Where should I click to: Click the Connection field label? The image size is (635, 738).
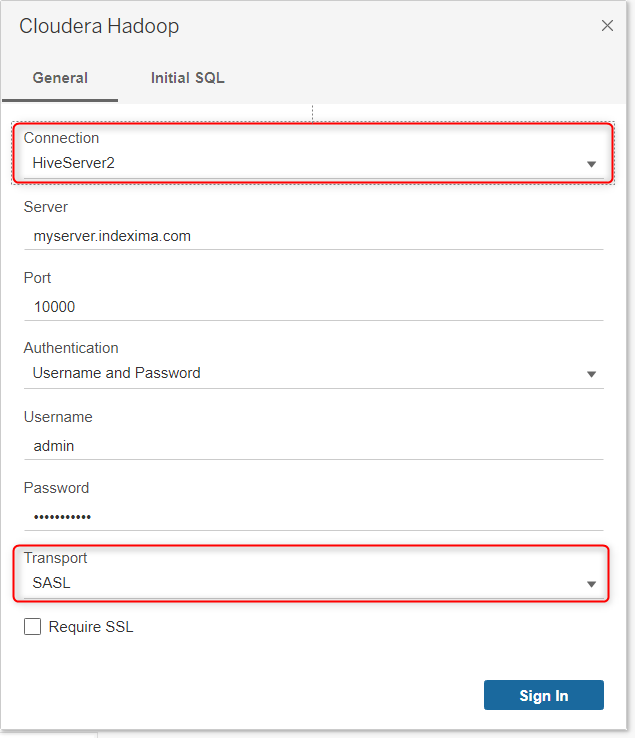pos(61,138)
